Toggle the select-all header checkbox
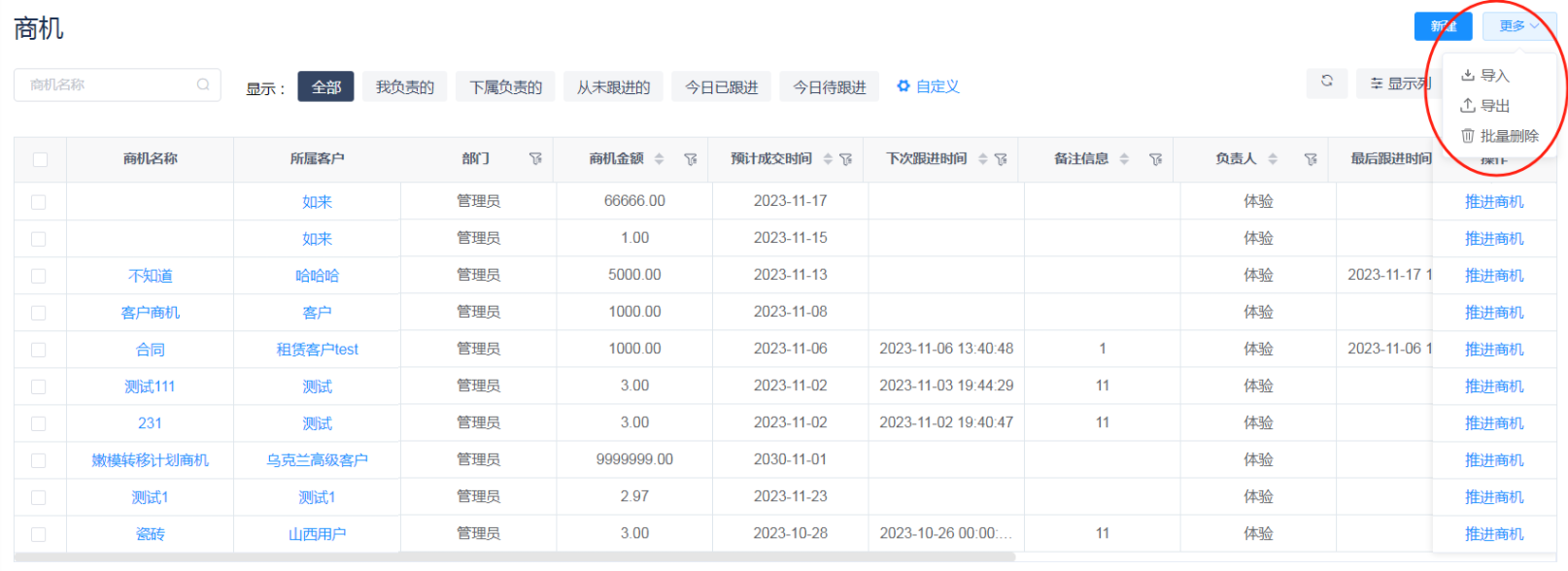The image size is (1568, 571). pyautogui.click(x=40, y=159)
